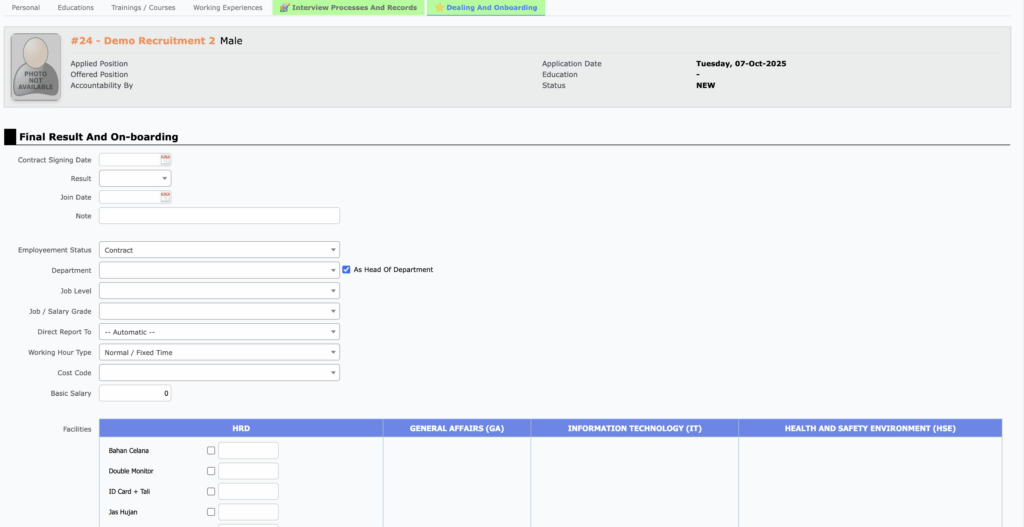1024x527 pixels.
Task: Click the applicant photo placeholder
Action: coord(35,68)
